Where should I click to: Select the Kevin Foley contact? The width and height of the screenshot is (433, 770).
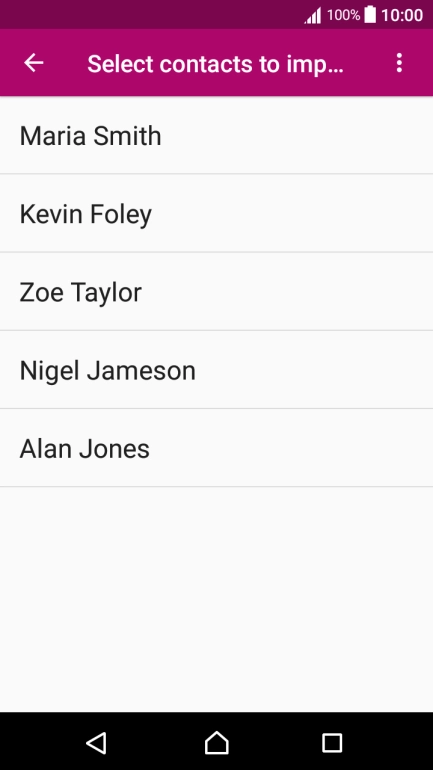pyautogui.click(x=216, y=213)
